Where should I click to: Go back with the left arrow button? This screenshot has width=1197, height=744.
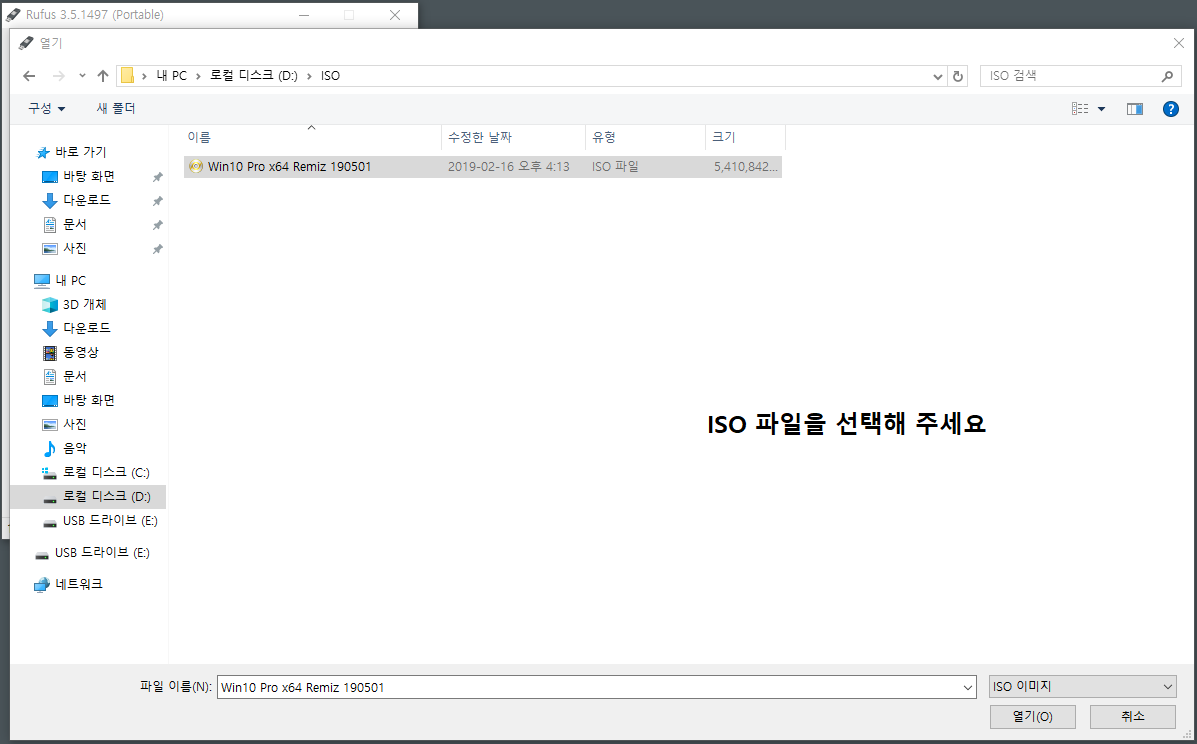click(29, 76)
